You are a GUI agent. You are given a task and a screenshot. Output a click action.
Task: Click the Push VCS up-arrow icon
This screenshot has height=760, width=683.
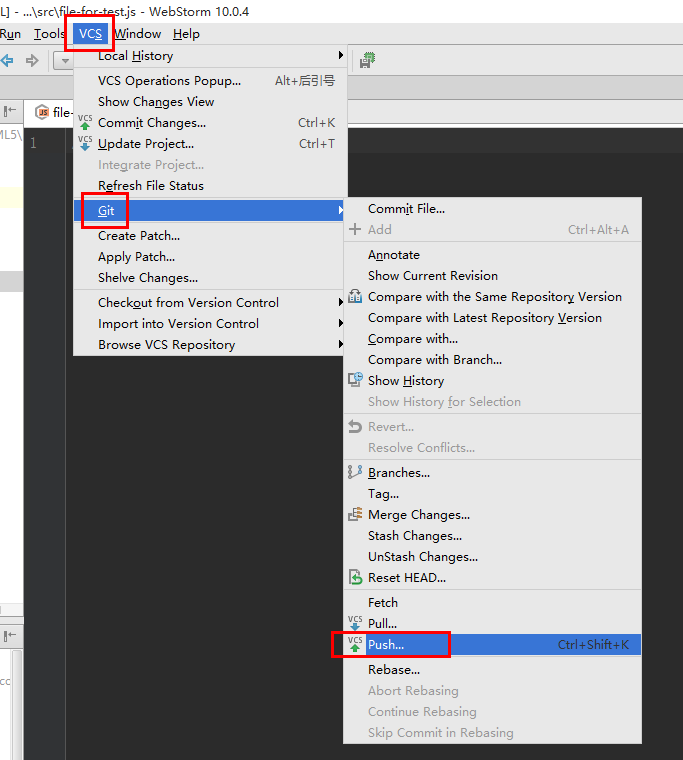(x=355, y=644)
